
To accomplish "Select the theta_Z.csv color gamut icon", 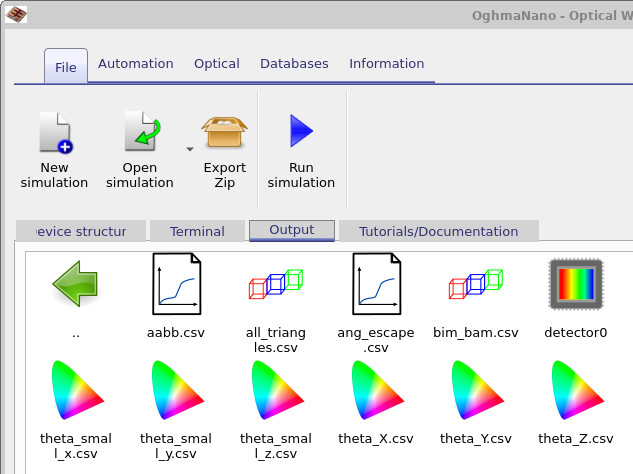I will point(578,390).
